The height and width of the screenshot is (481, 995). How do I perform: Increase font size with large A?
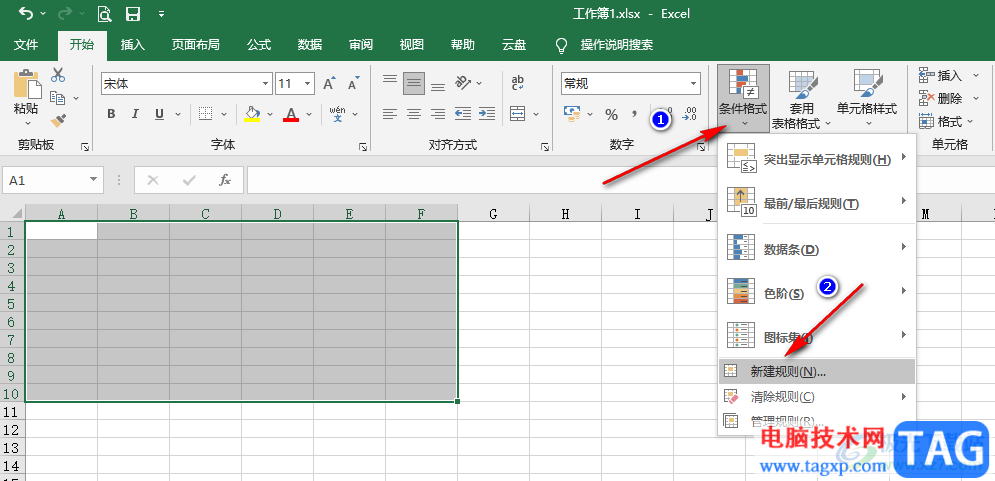(329, 84)
